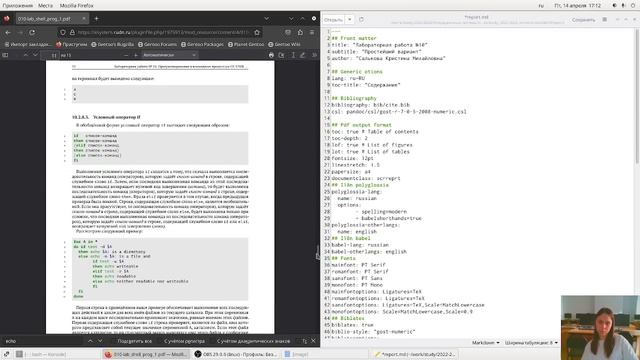Image resolution: width=640 pixels, height=360 pixels.
Task: Find next match in PDF
Action: 100,341
